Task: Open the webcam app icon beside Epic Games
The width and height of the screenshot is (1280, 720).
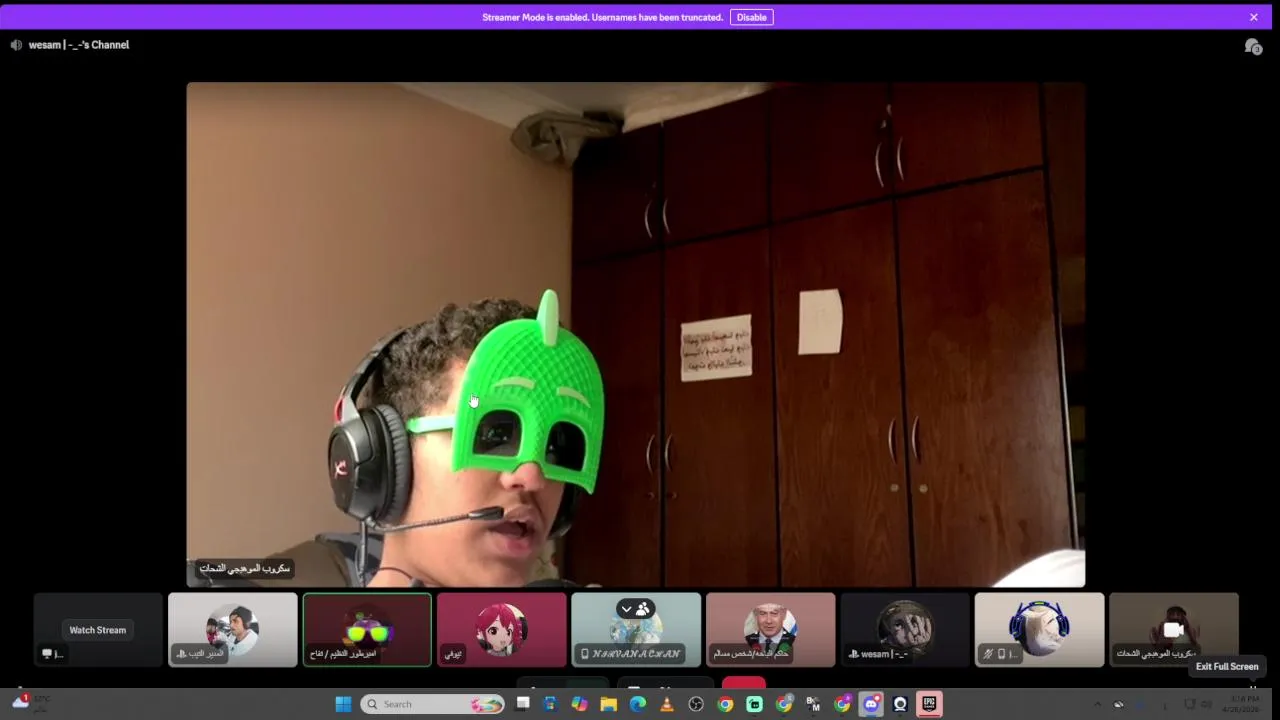Action: 900,704
